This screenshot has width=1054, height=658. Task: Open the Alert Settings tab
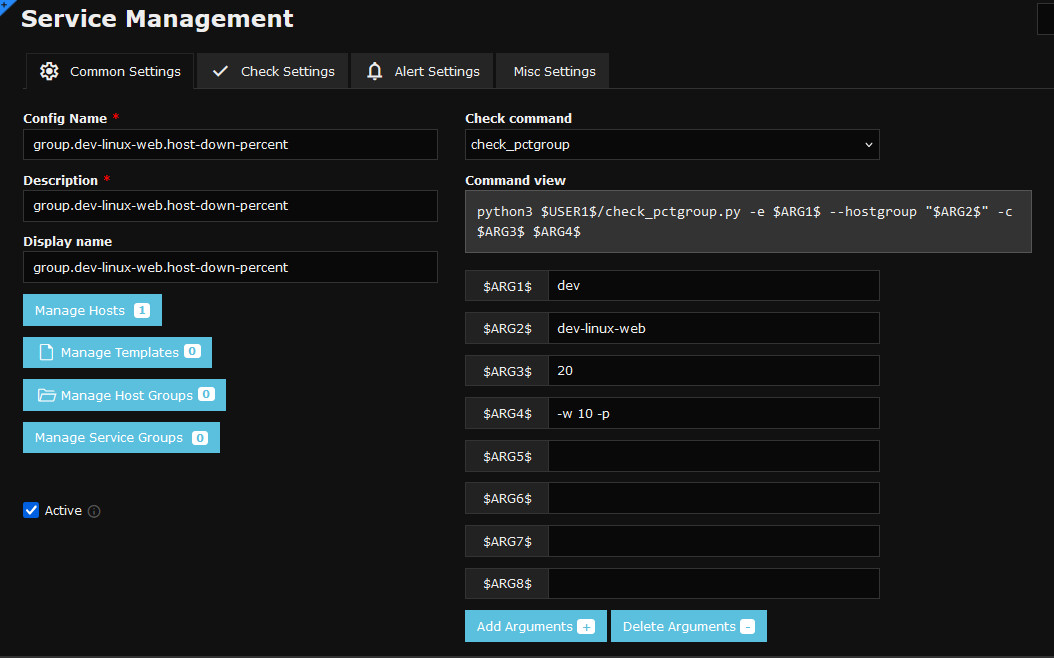pos(422,71)
